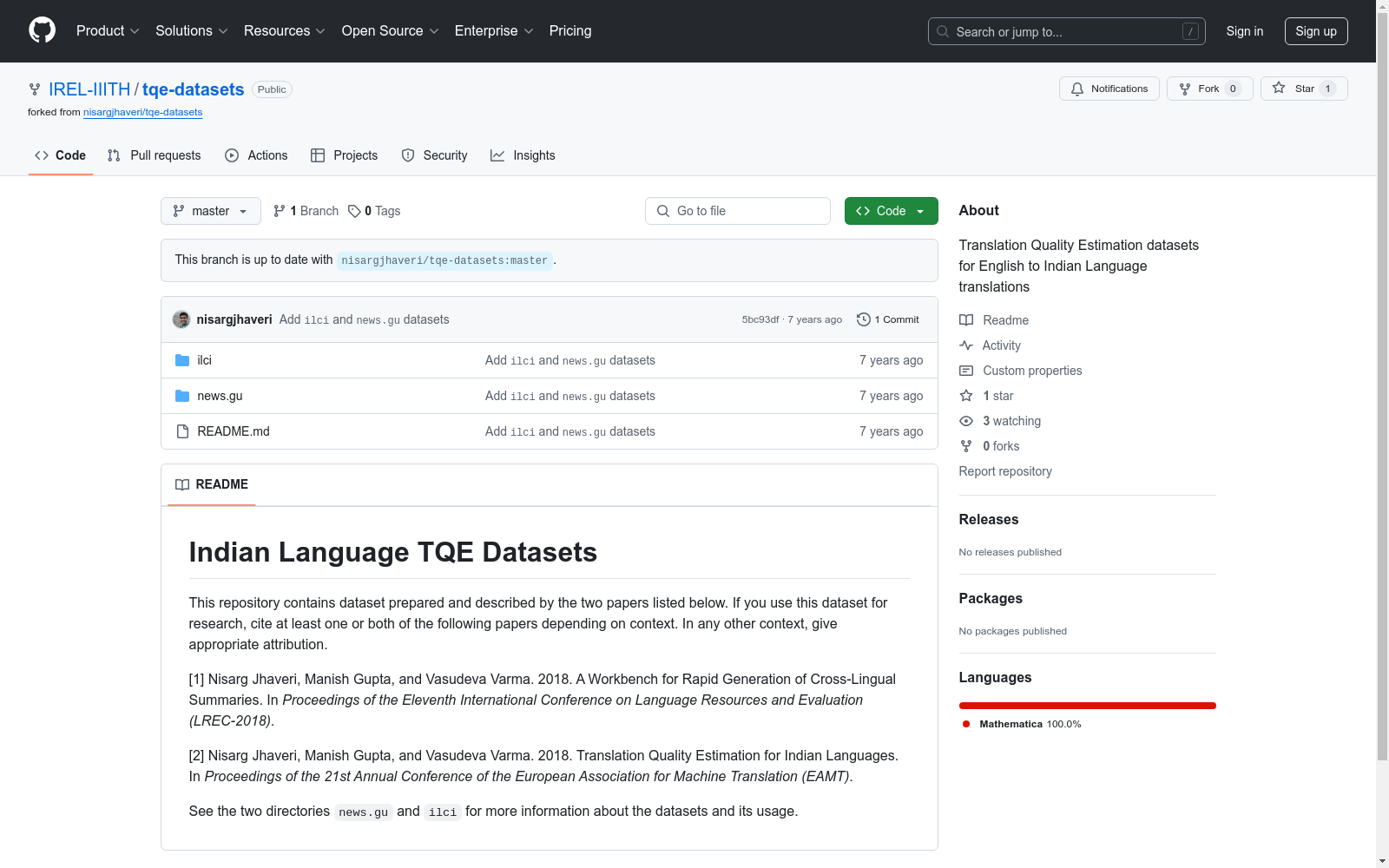Click the Readme book icon in About
The image size is (1389, 868).
pyautogui.click(x=966, y=320)
